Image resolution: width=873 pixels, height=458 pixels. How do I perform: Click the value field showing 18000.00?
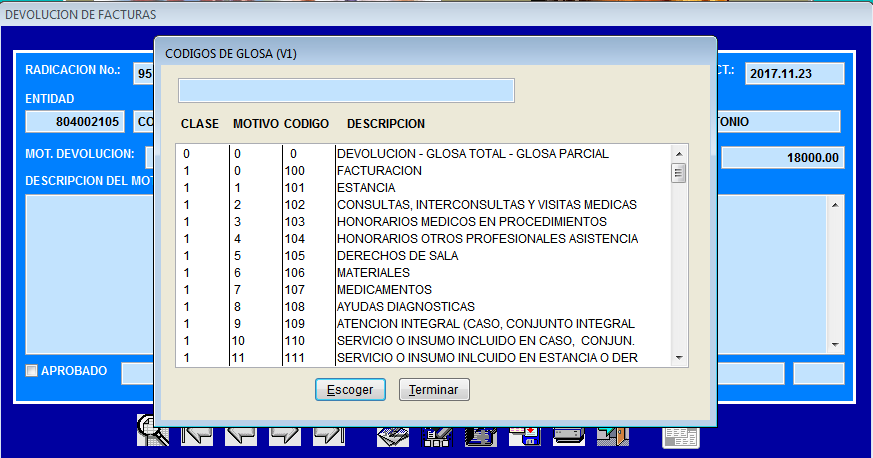[x=783, y=157]
